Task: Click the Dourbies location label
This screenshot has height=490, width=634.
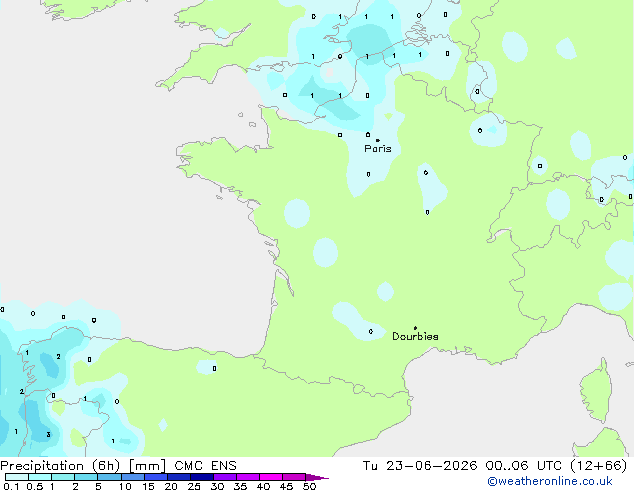Action: (x=415, y=336)
